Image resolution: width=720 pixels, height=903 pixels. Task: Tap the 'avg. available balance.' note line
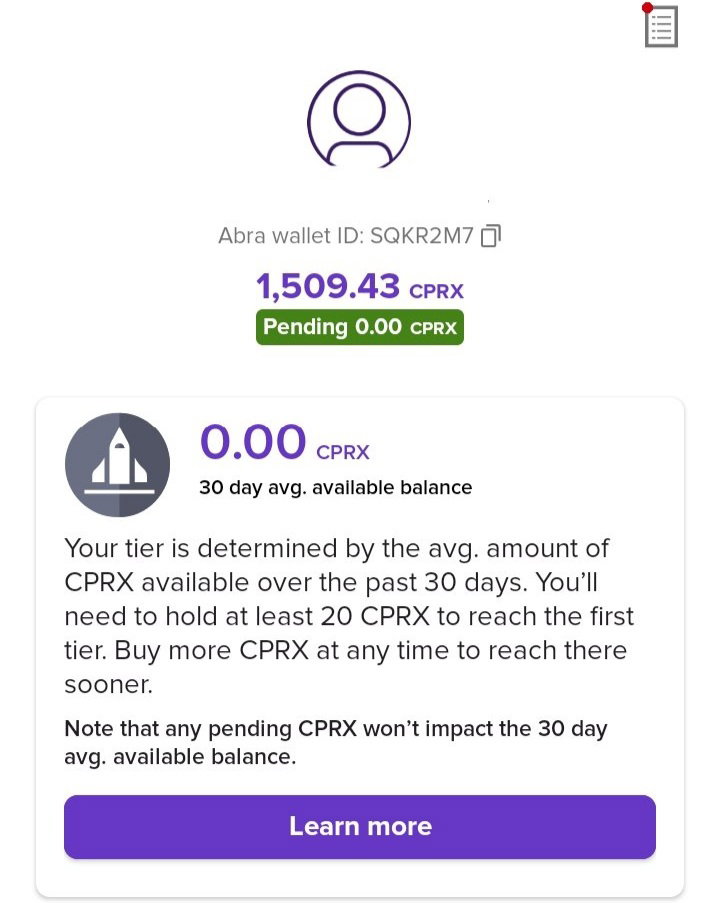180,757
